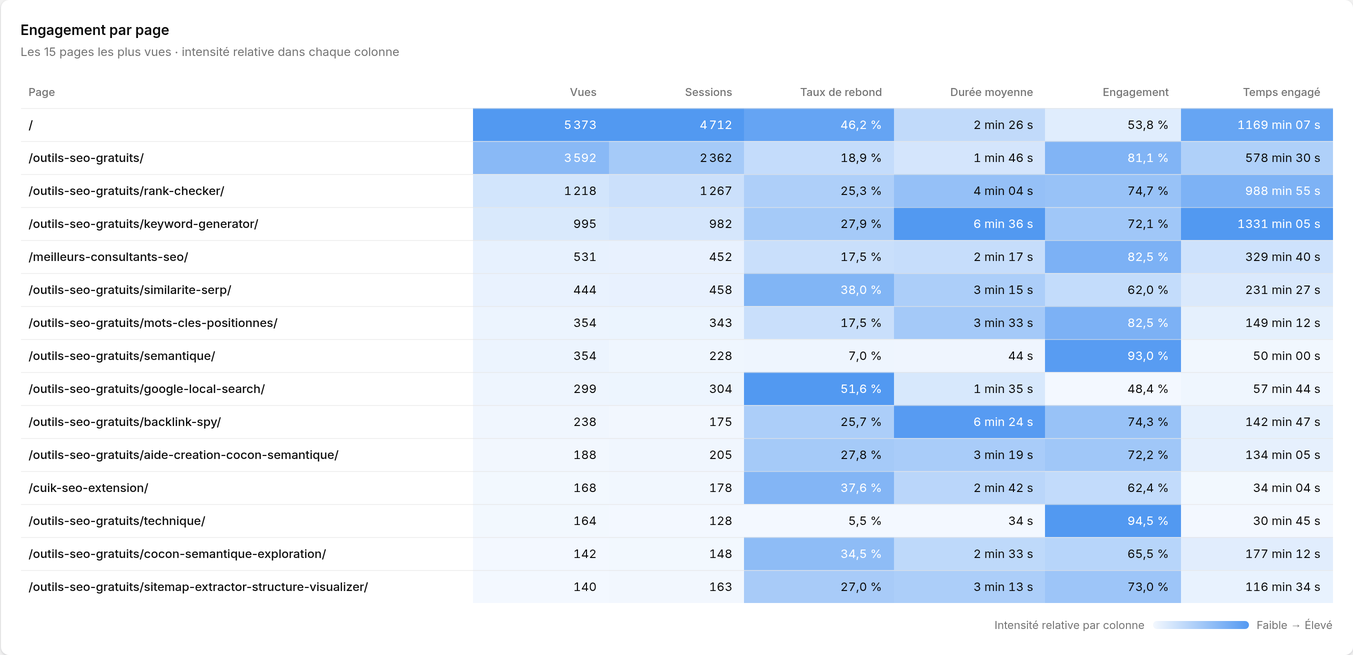The image size is (1353, 655).
Task: Click the Durée moyenne column header
Action: point(991,92)
